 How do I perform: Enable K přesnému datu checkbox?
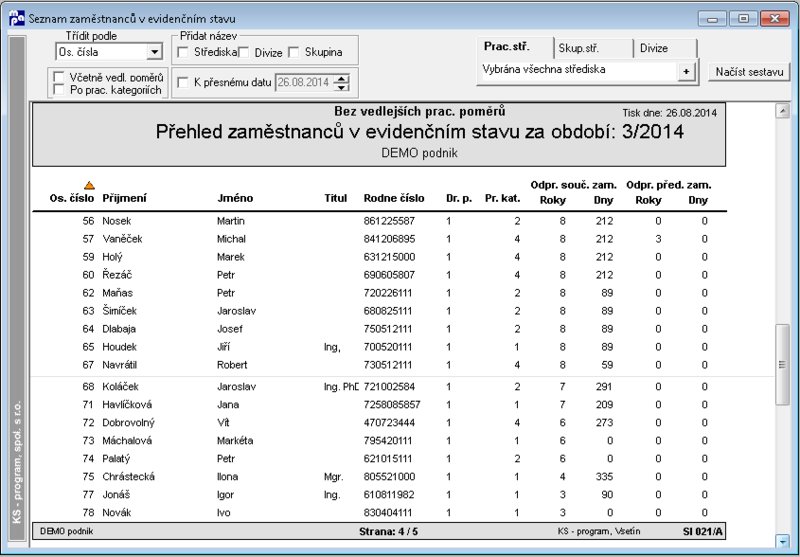coord(183,82)
